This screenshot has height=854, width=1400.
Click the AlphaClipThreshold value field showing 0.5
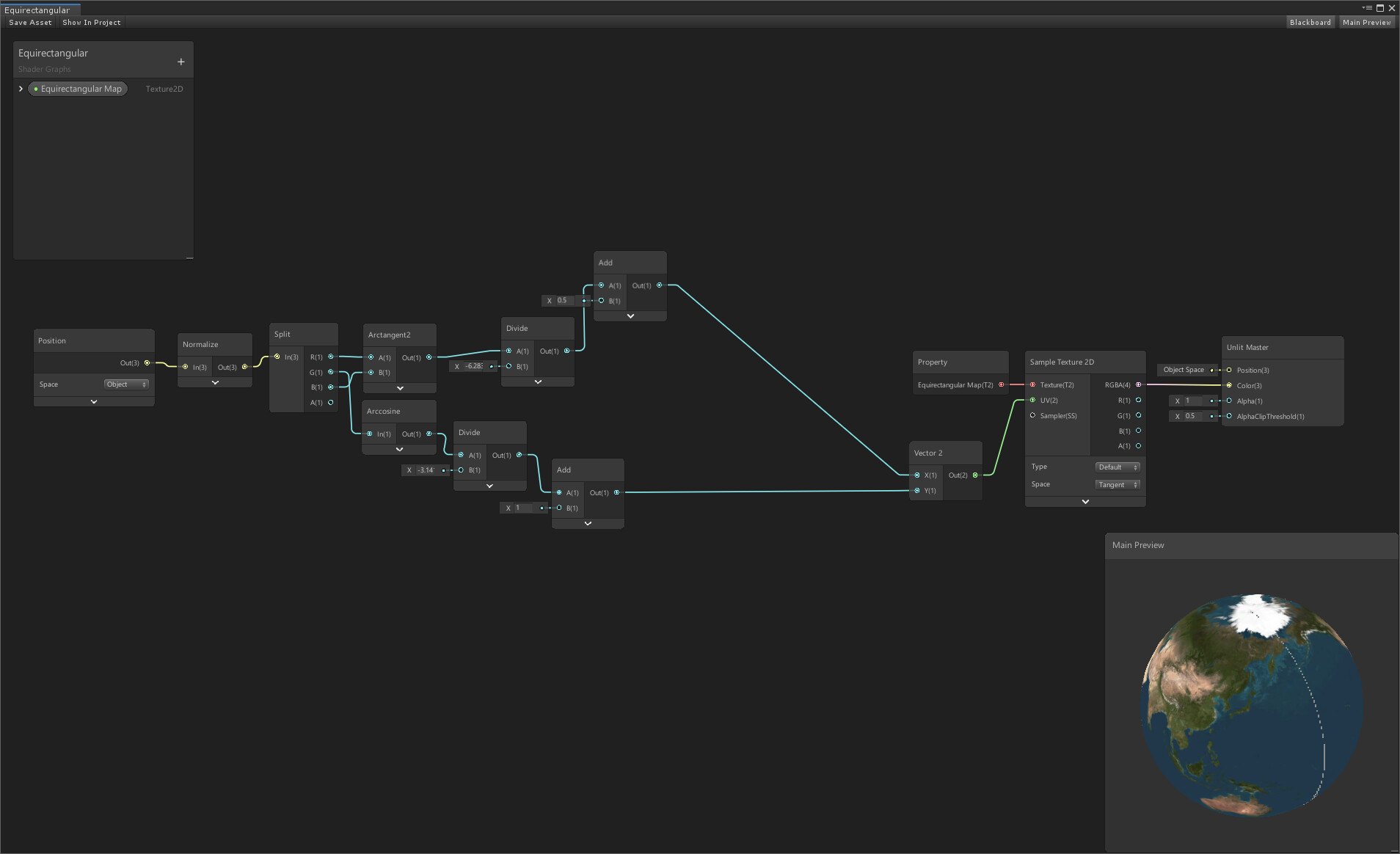coord(1193,416)
